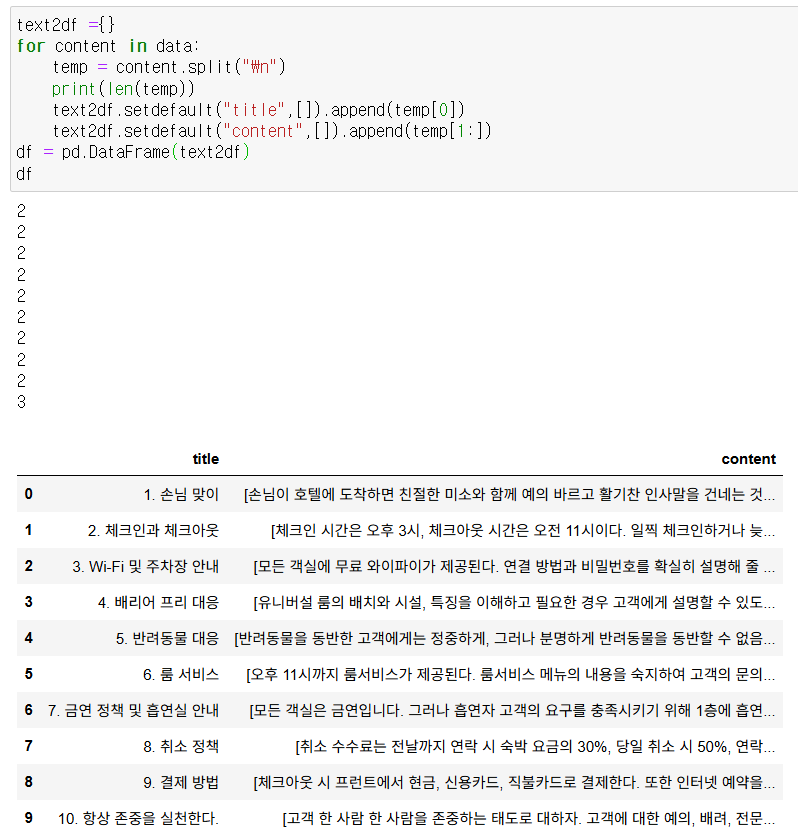Image resolution: width=798 pixels, height=838 pixels.
Task: Click row index 7 in dataframe
Action: click(x=29, y=746)
